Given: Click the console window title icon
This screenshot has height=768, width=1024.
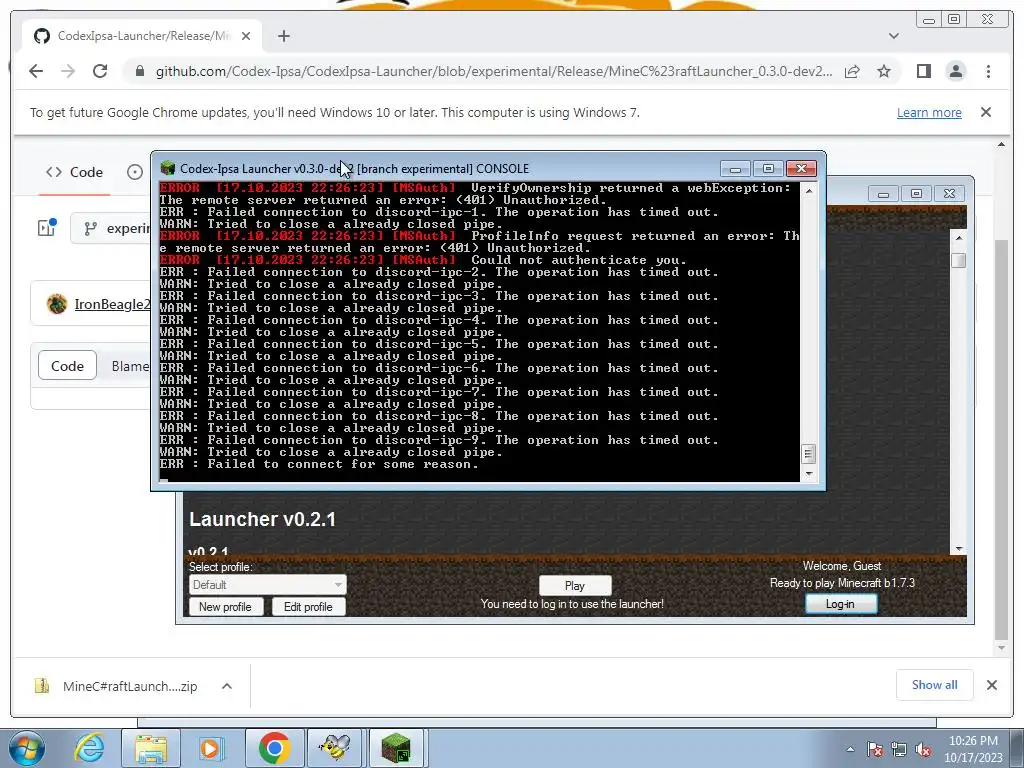Looking at the screenshot, I should pyautogui.click(x=168, y=168).
